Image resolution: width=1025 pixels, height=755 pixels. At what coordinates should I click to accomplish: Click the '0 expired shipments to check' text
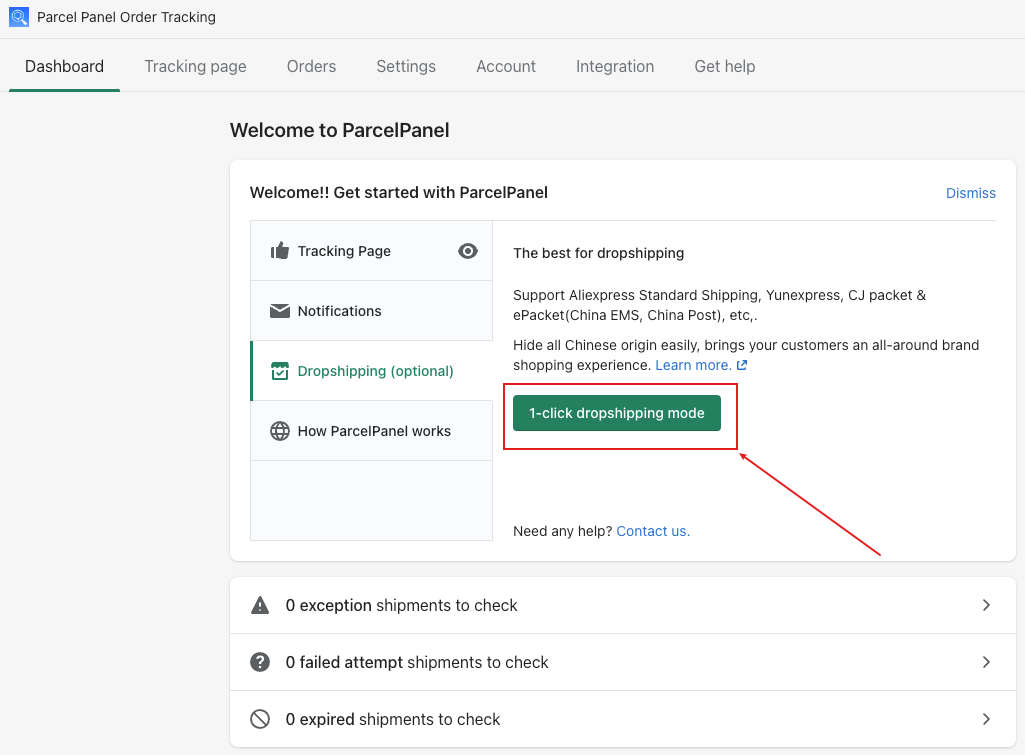[393, 719]
